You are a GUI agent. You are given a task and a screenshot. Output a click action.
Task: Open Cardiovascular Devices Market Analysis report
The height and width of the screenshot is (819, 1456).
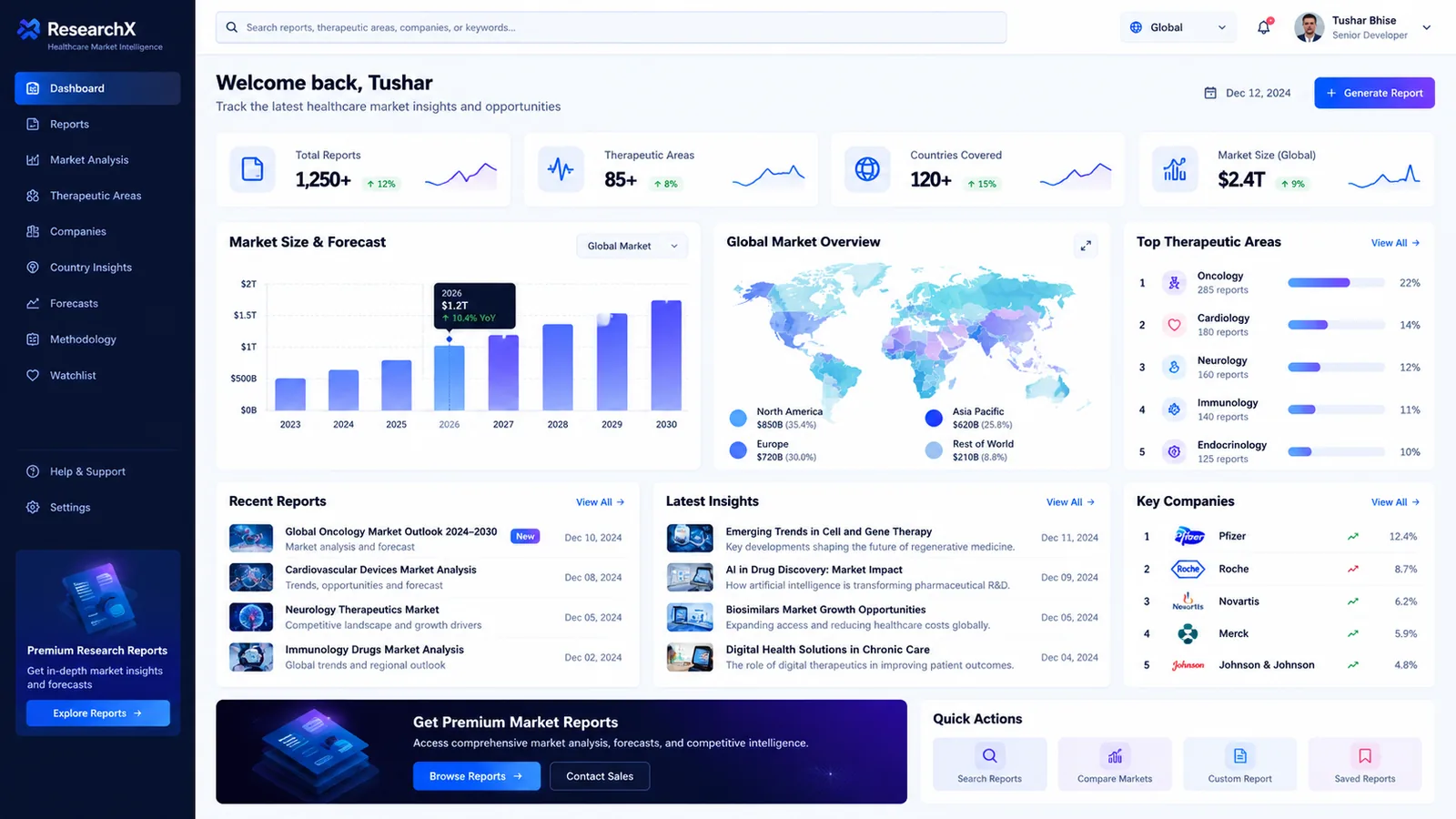pyautogui.click(x=426, y=578)
